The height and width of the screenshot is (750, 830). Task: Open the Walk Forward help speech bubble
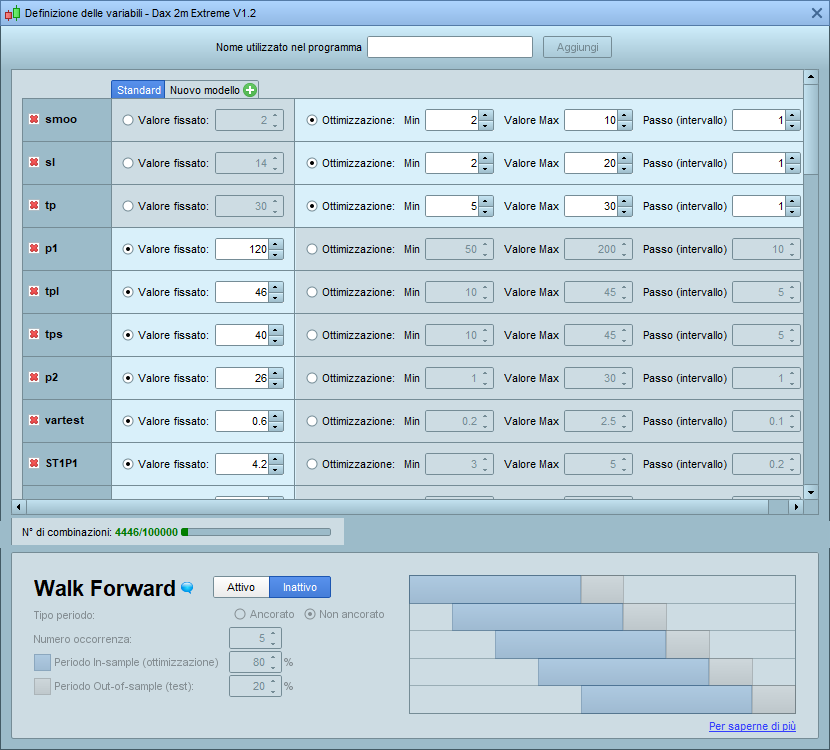coord(187,588)
